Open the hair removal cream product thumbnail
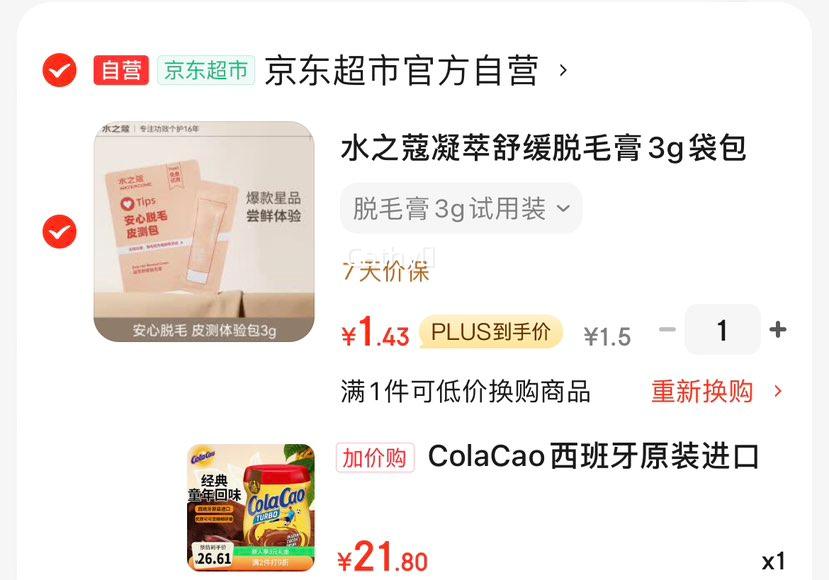This screenshot has width=829, height=580. tap(204, 232)
